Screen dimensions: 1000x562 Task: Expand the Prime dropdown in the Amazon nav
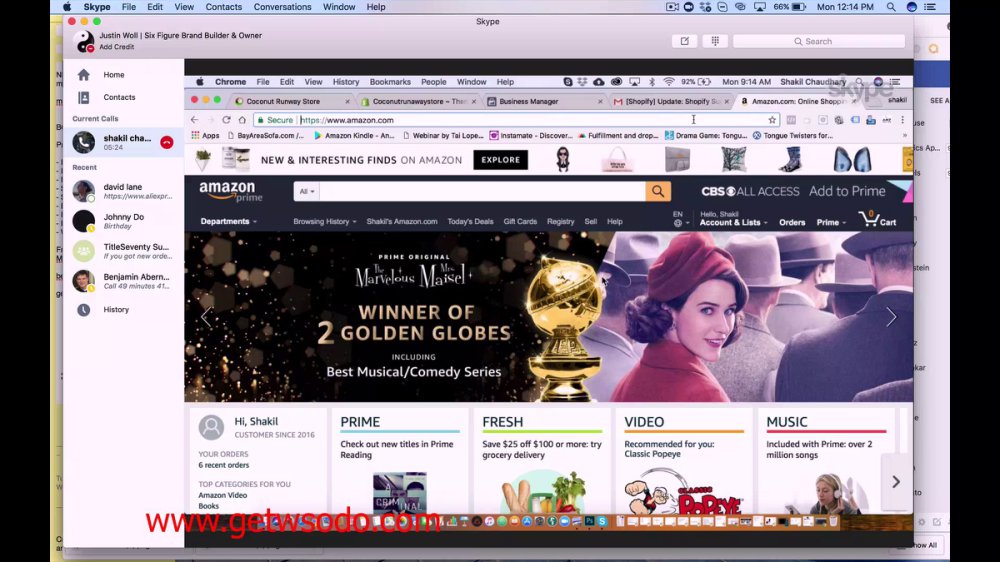point(831,222)
